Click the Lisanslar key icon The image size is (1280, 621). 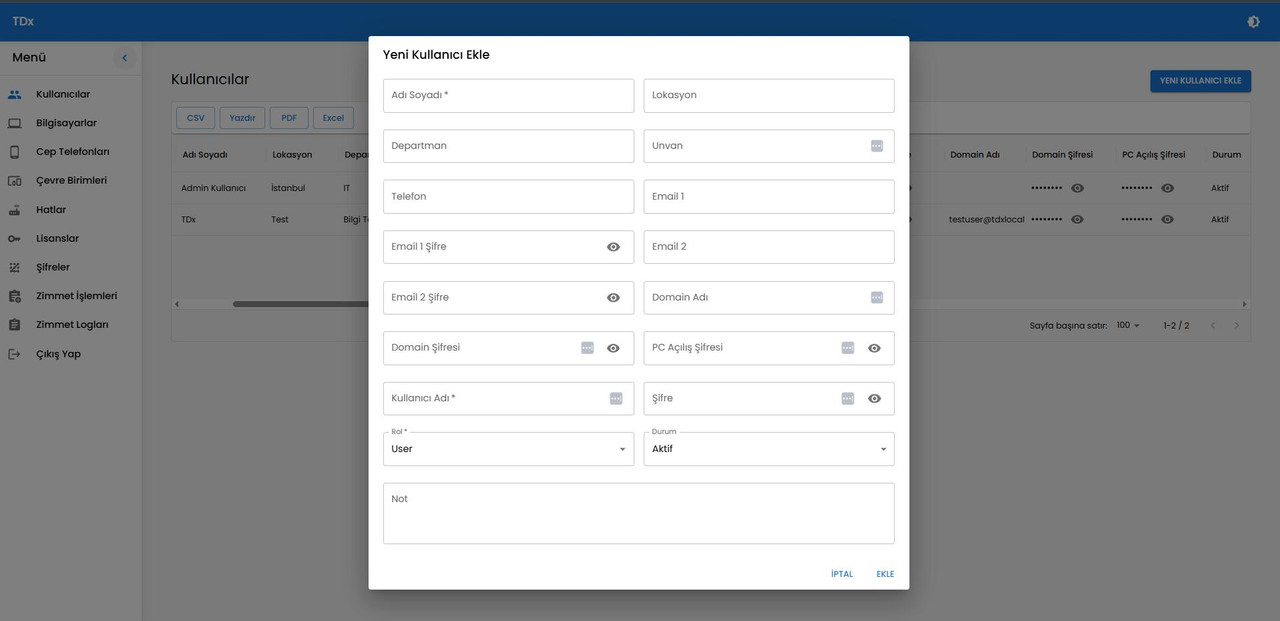coord(15,239)
